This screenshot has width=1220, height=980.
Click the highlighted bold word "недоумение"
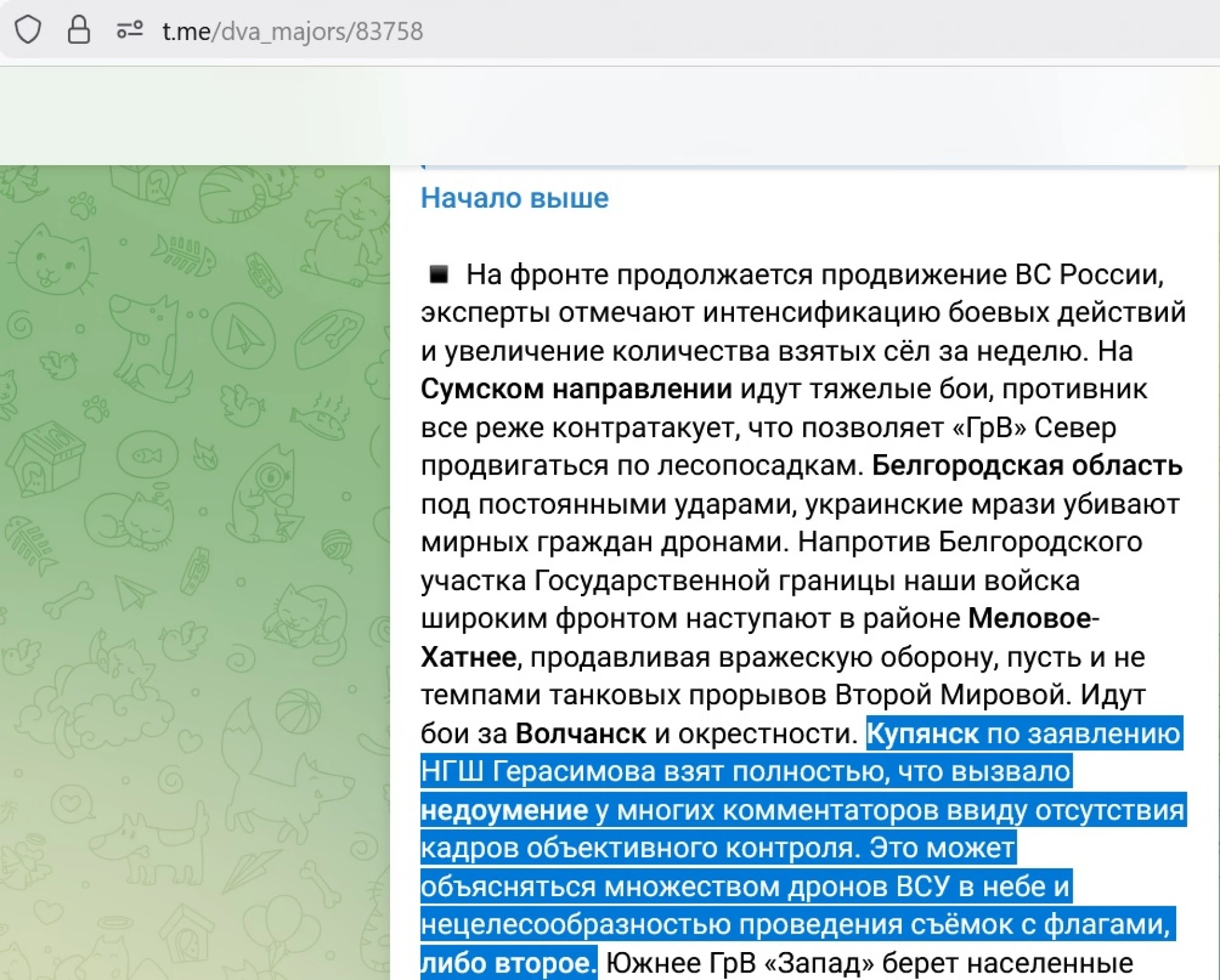coord(504,810)
